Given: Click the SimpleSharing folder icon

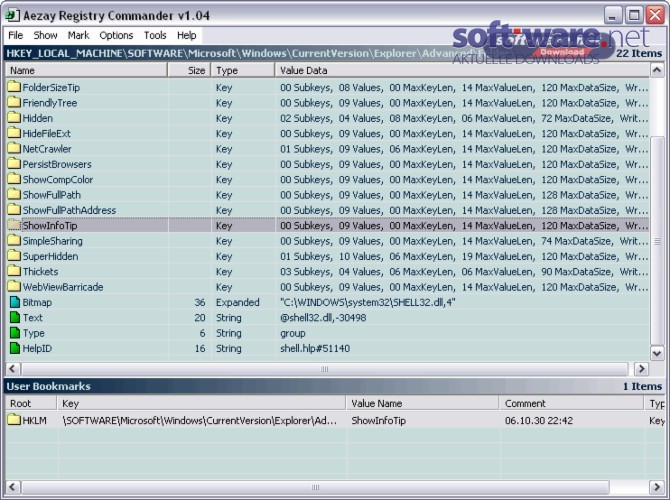Looking at the screenshot, I should click(14, 241).
